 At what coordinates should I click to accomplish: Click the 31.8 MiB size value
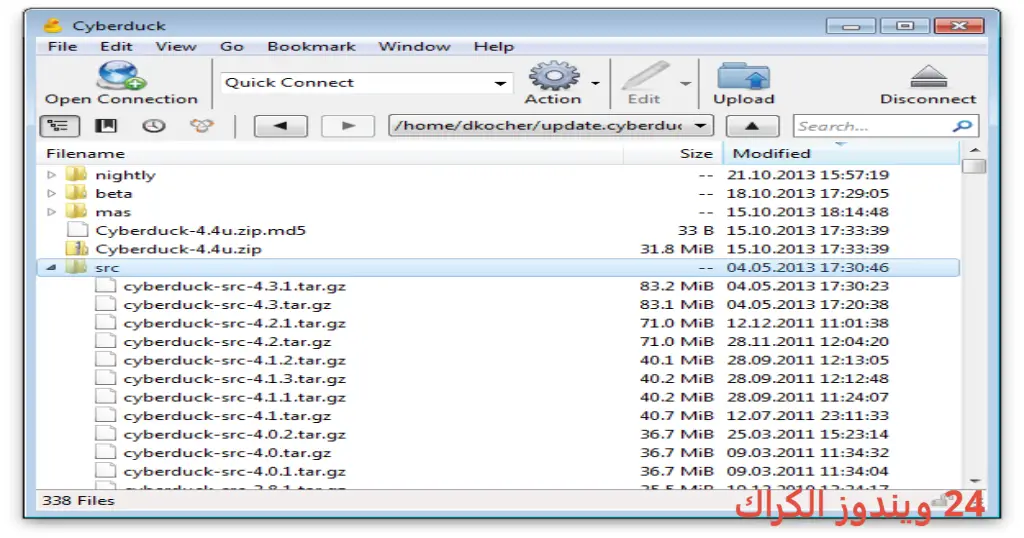[x=677, y=249]
